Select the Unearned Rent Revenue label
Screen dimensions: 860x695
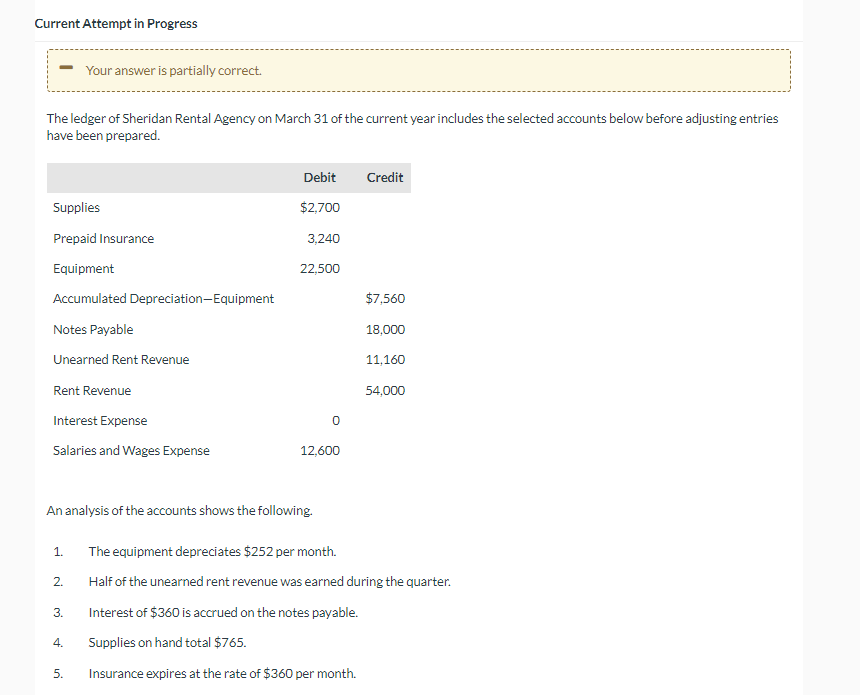tap(121, 360)
